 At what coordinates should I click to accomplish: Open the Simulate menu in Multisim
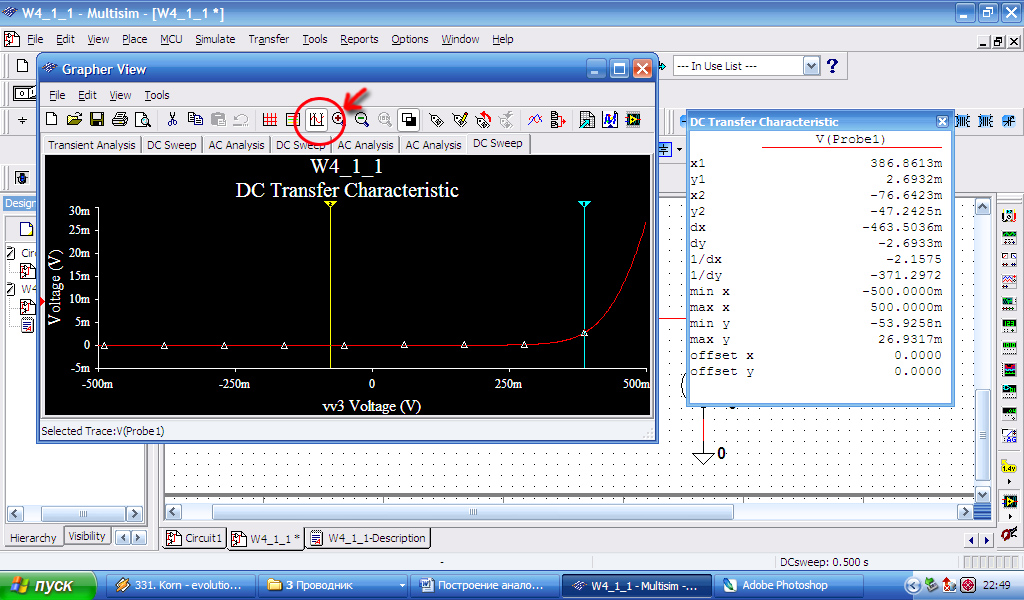tap(215, 39)
